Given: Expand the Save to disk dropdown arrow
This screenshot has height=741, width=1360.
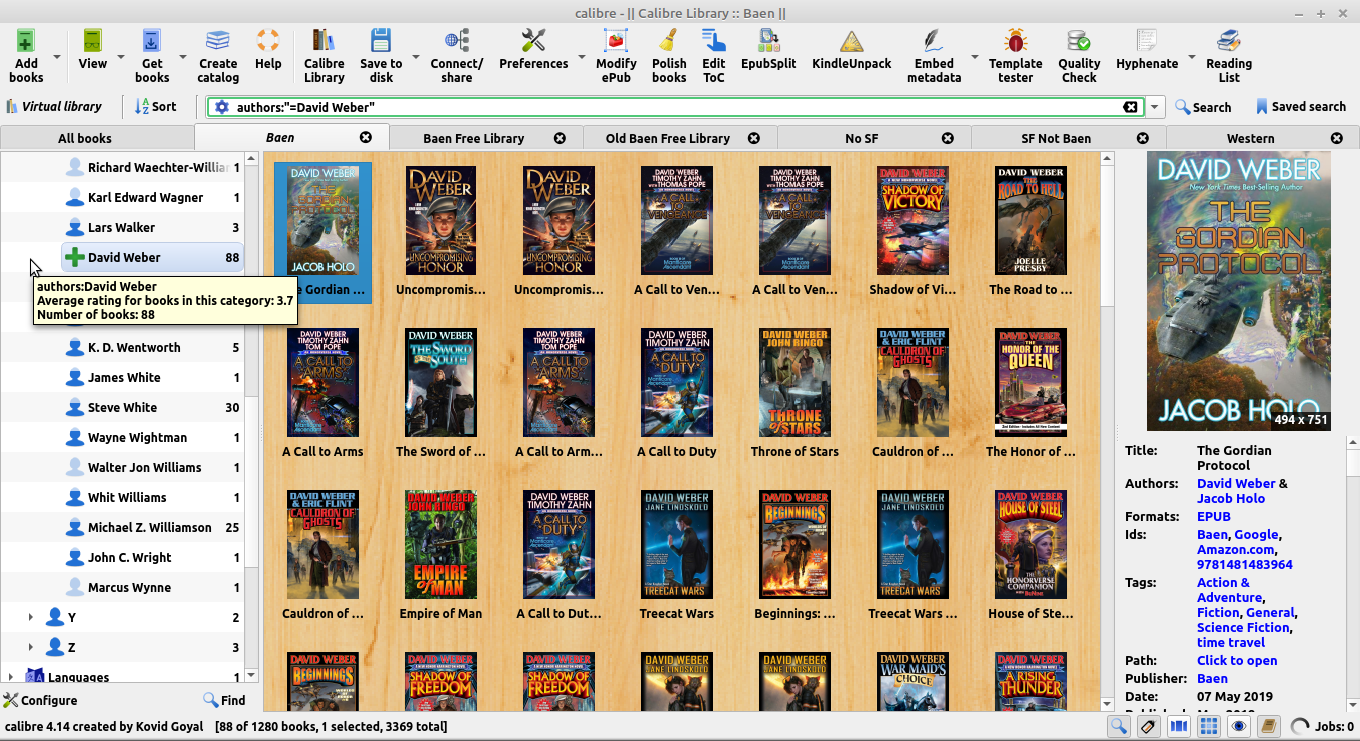Looking at the screenshot, I should pyautogui.click(x=414, y=57).
